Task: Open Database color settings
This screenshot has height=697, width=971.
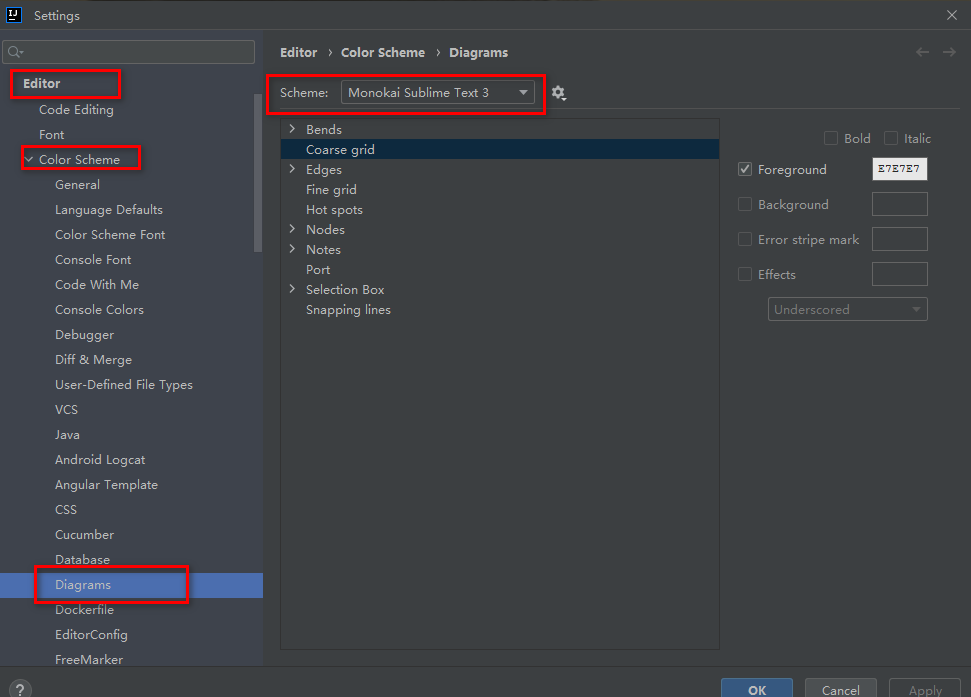Action: click(x=82, y=560)
